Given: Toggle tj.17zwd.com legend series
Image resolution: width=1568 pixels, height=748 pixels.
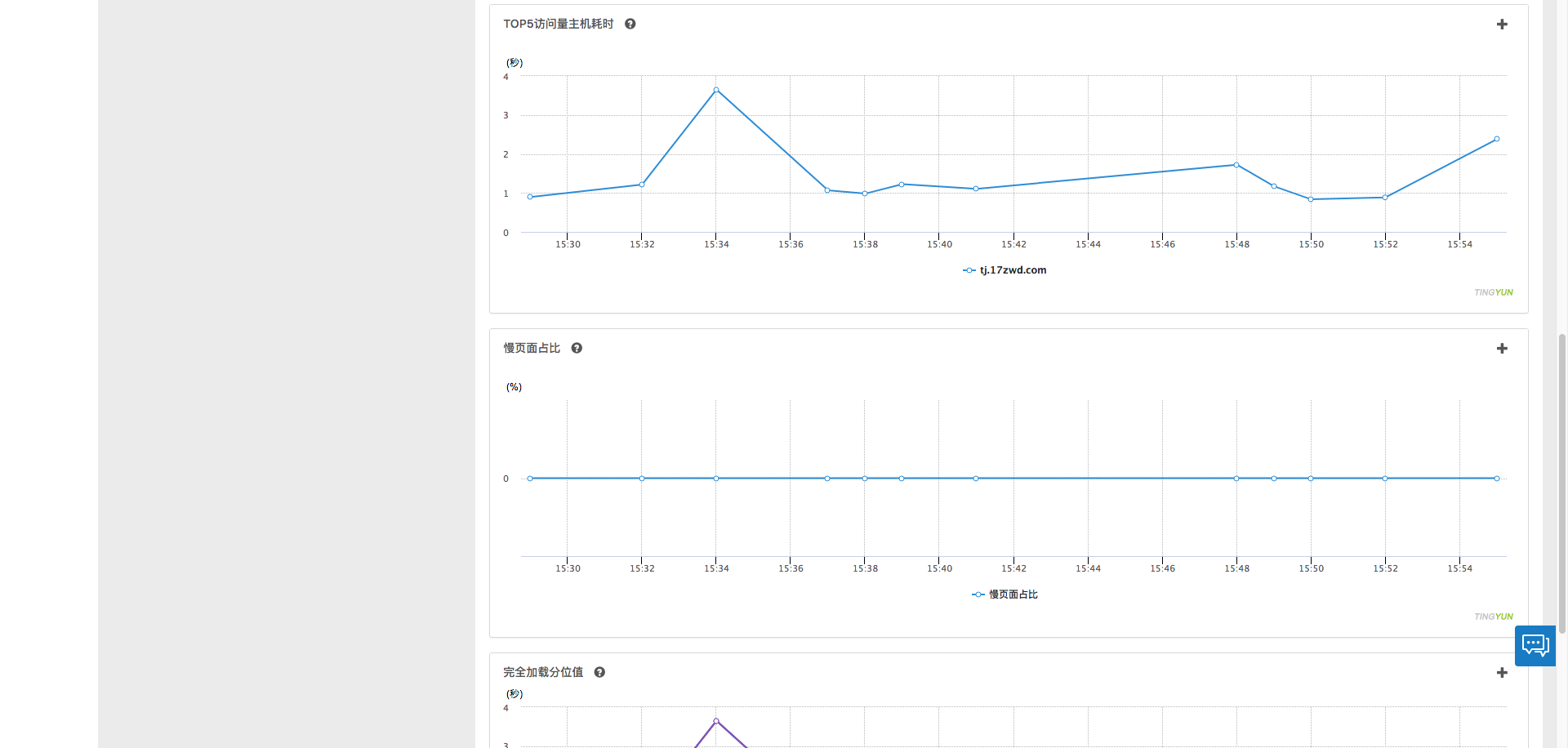Looking at the screenshot, I should click(x=1004, y=270).
